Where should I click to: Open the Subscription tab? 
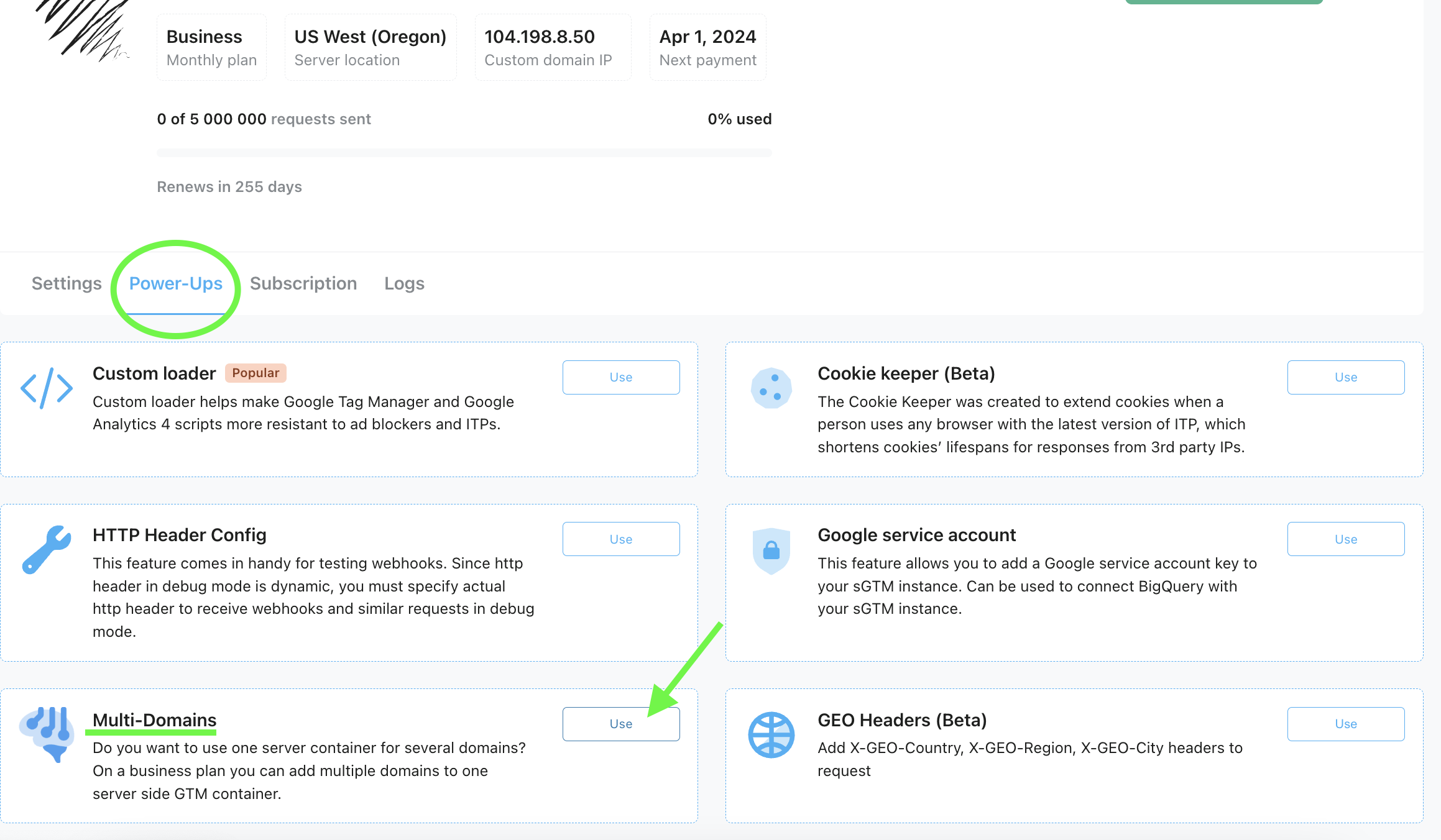[x=303, y=283]
